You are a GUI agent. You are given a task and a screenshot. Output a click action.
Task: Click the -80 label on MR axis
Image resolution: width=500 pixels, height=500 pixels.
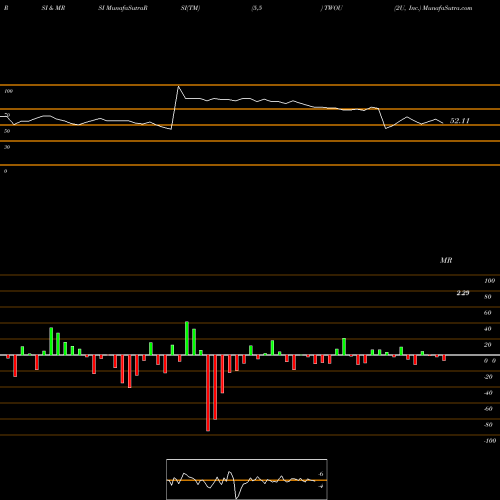tap(488, 425)
